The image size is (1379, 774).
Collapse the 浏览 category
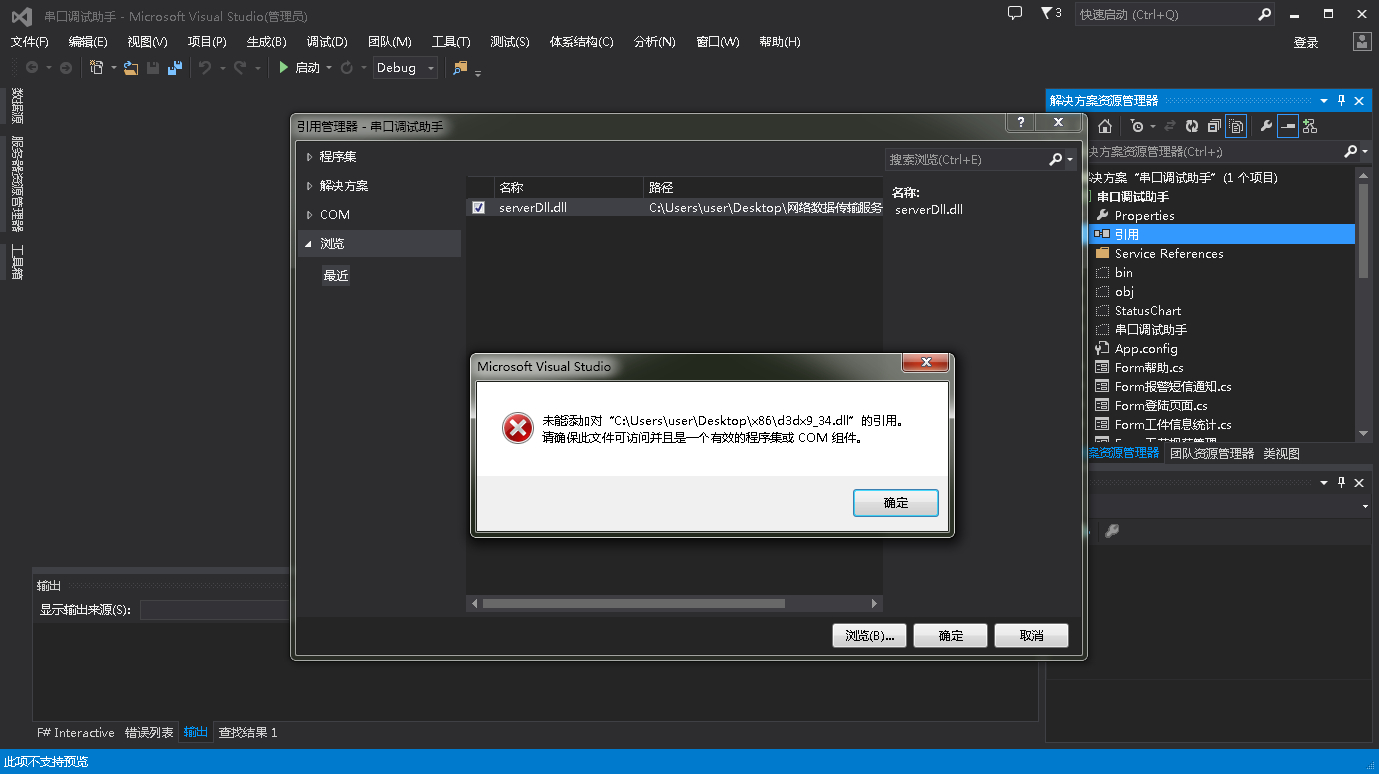[309, 244]
